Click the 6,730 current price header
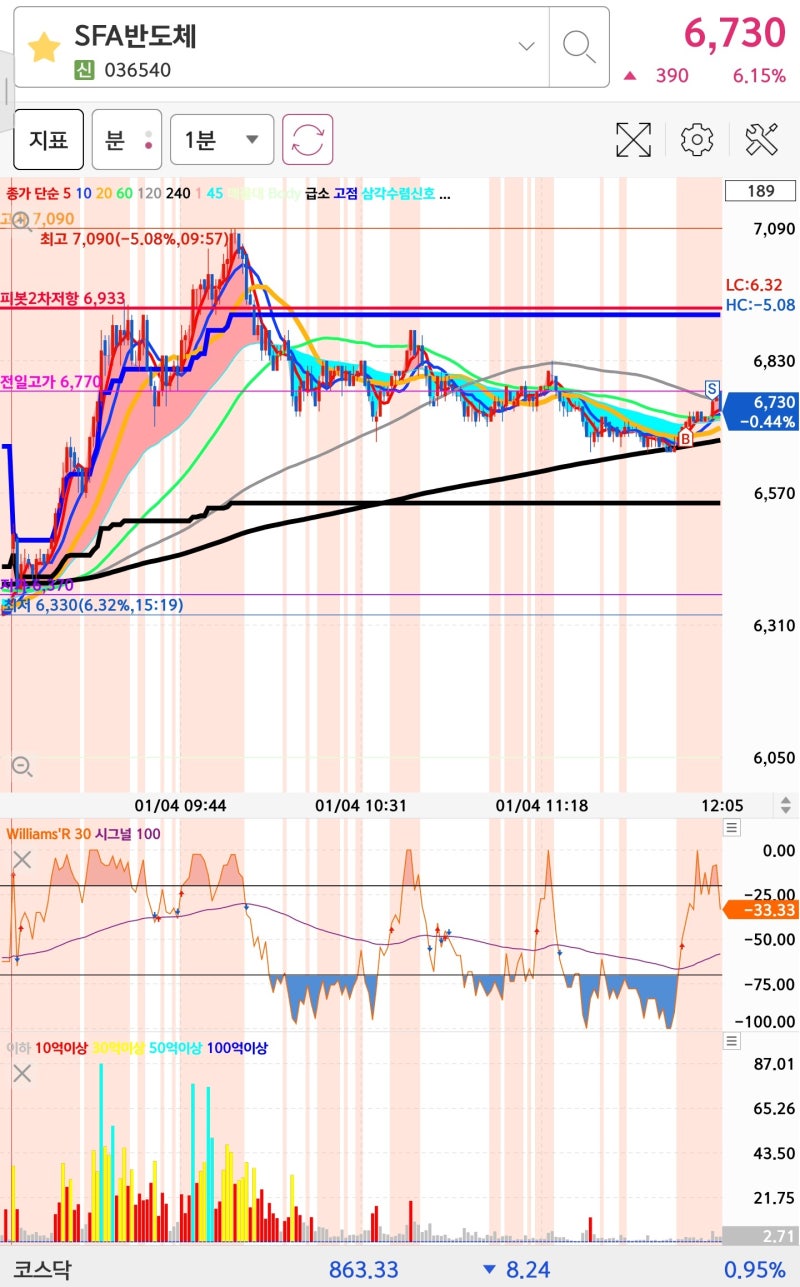The image size is (800, 1287). pyautogui.click(x=734, y=33)
